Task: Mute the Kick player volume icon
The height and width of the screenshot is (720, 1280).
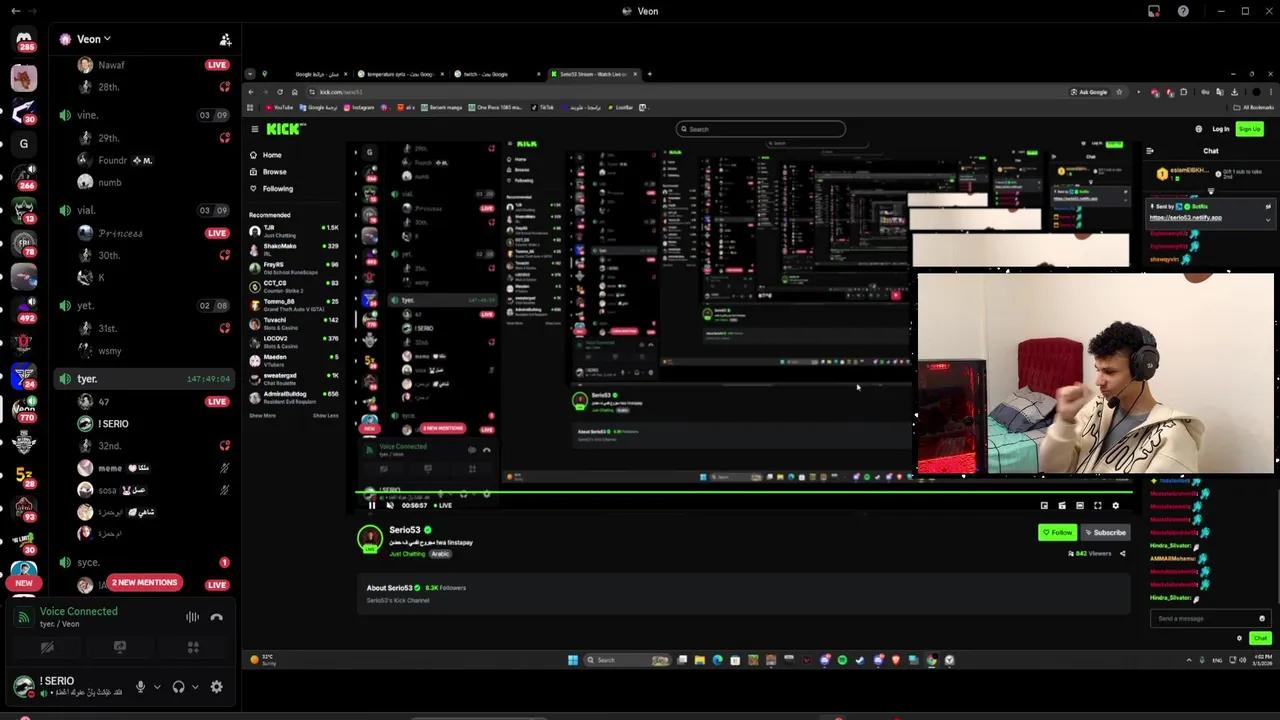Action: (389, 505)
